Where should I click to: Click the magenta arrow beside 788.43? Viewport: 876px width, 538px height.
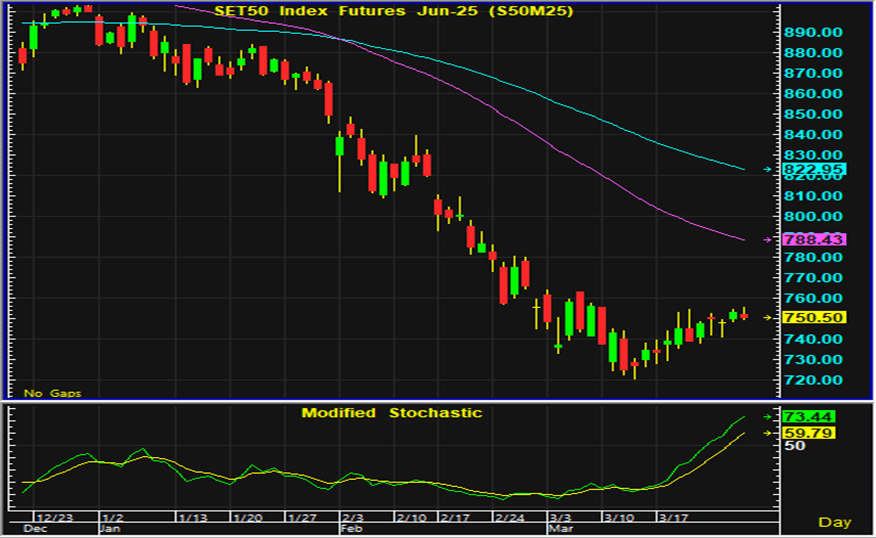click(768, 240)
